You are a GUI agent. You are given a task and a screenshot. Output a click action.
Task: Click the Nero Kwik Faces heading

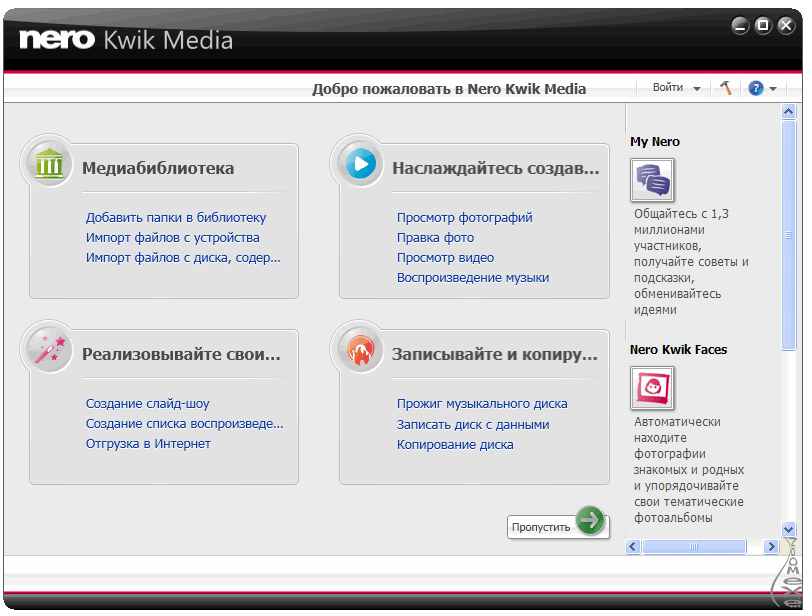tap(678, 350)
